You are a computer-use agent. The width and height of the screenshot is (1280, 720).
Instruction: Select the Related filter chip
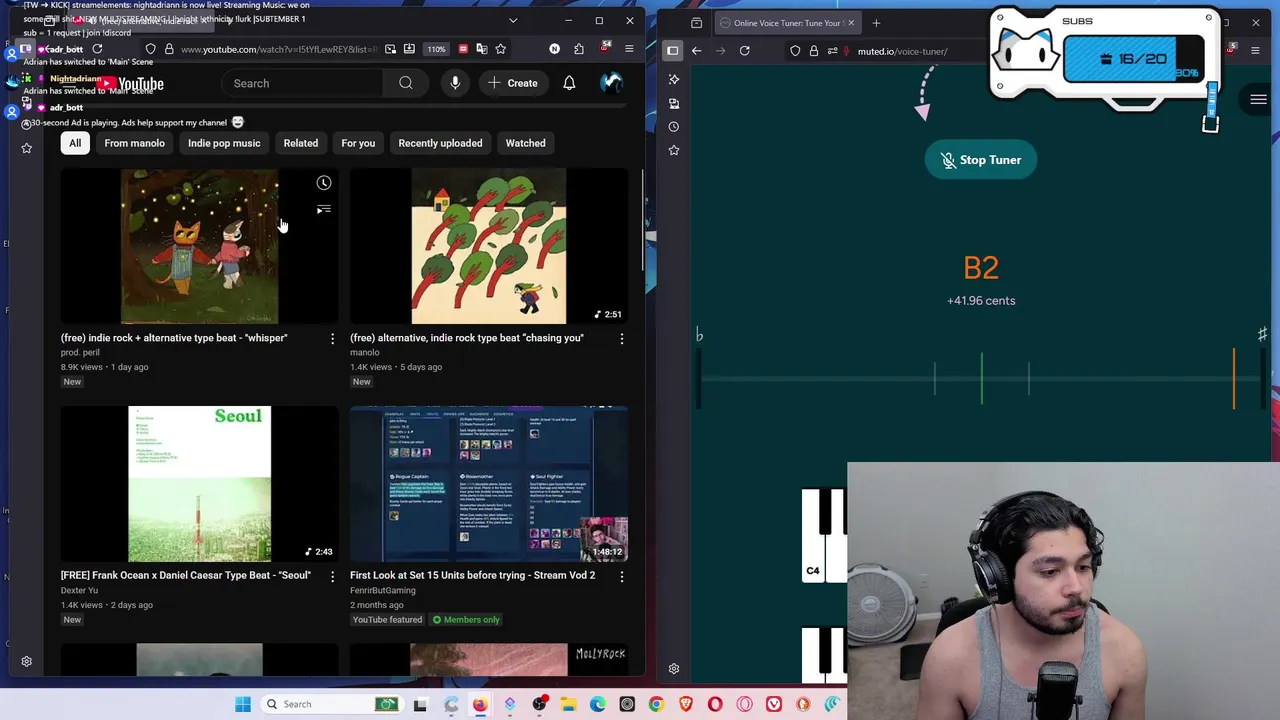pyautogui.click(x=300, y=143)
